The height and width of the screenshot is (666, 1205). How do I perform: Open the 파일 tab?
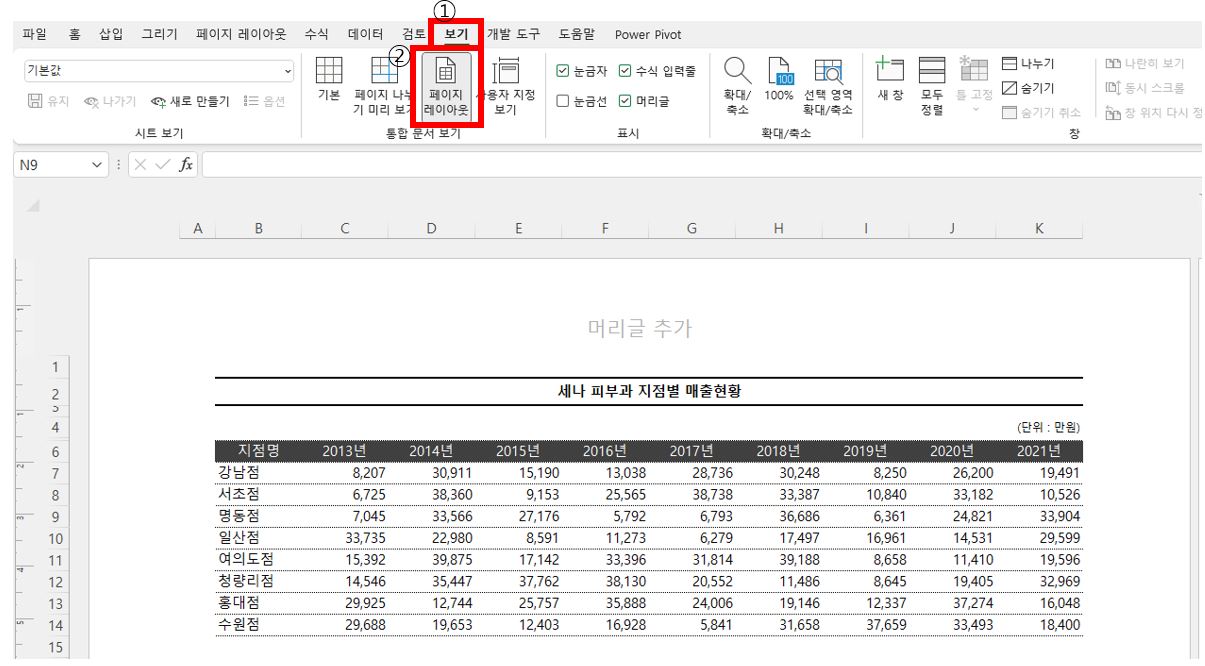[33, 34]
